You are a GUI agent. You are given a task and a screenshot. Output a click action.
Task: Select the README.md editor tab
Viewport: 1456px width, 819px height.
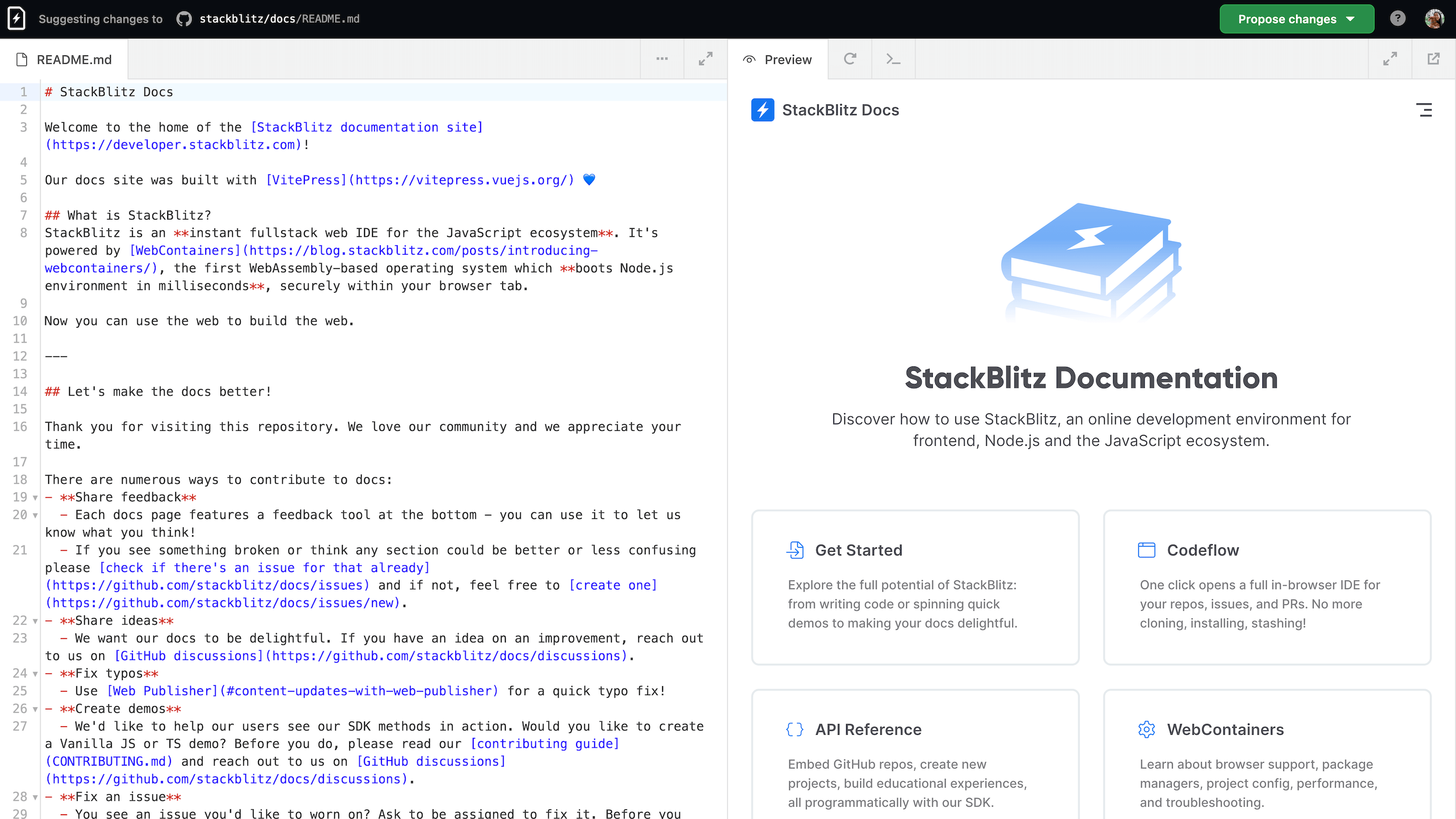tap(64, 60)
